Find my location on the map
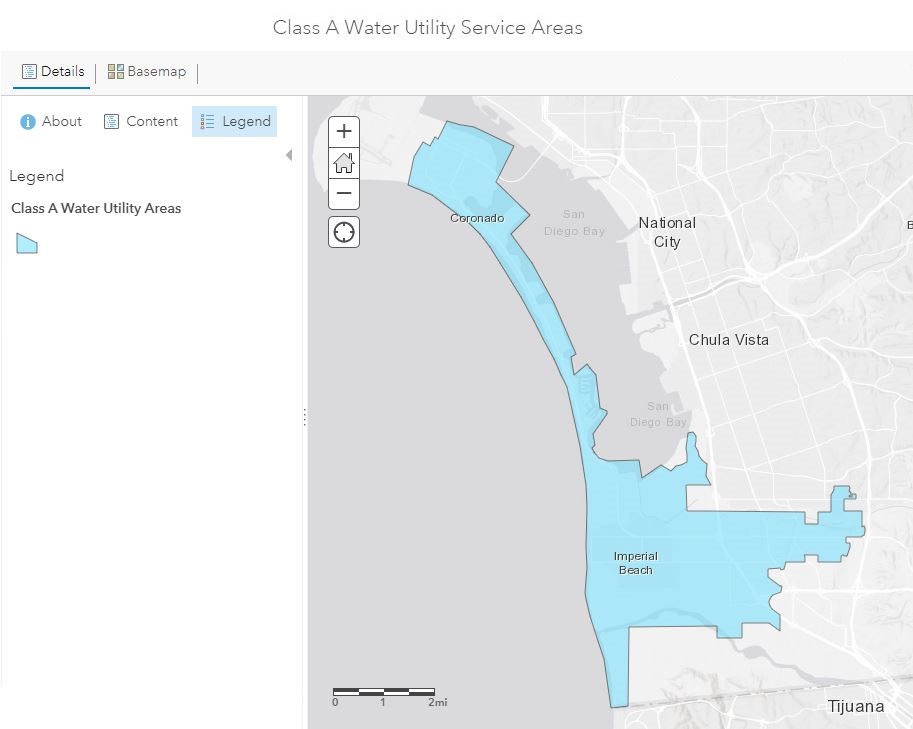The image size is (913, 729). pyautogui.click(x=344, y=232)
